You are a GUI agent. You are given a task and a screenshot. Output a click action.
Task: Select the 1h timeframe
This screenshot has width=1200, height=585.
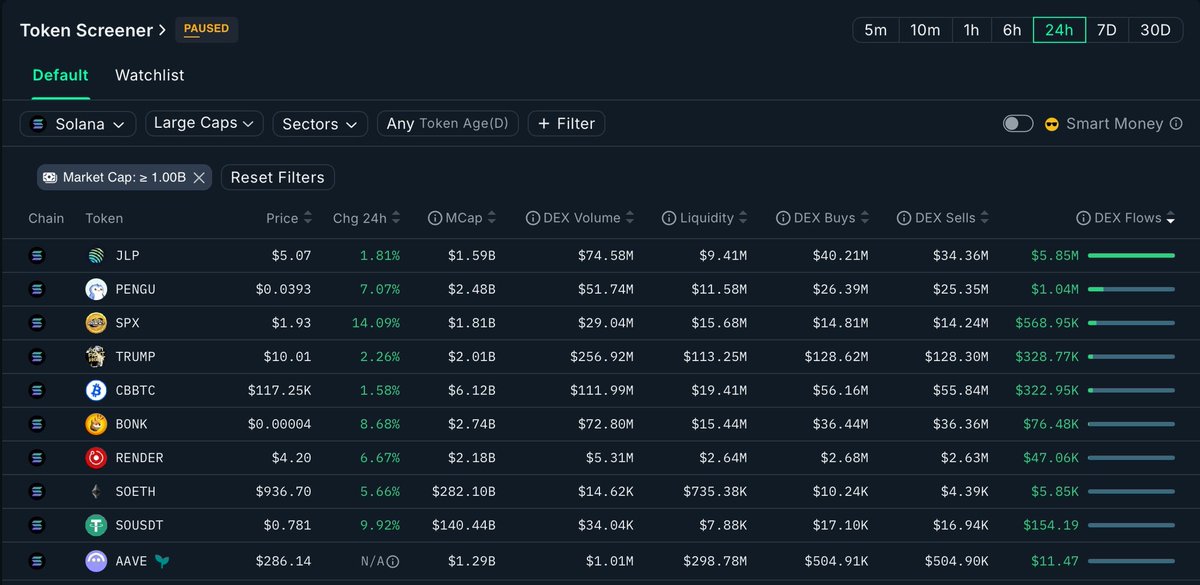click(971, 30)
